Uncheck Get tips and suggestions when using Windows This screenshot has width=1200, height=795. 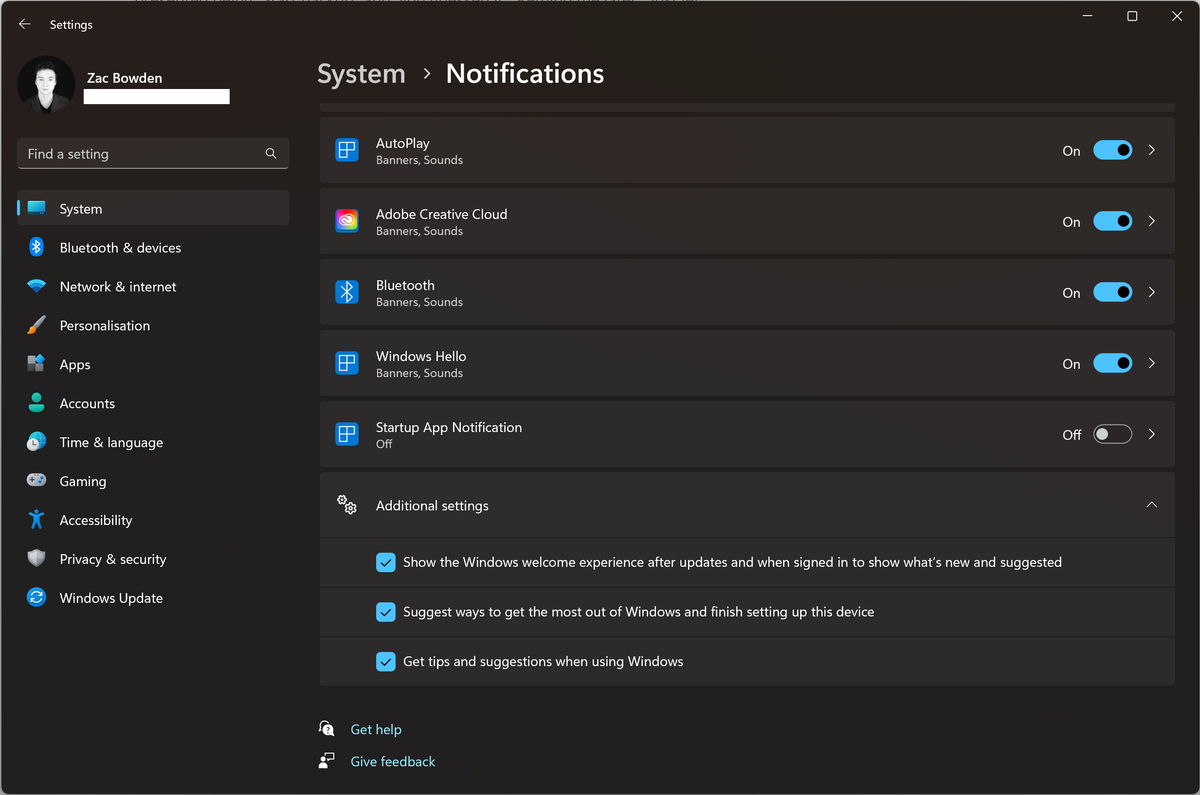click(x=385, y=661)
